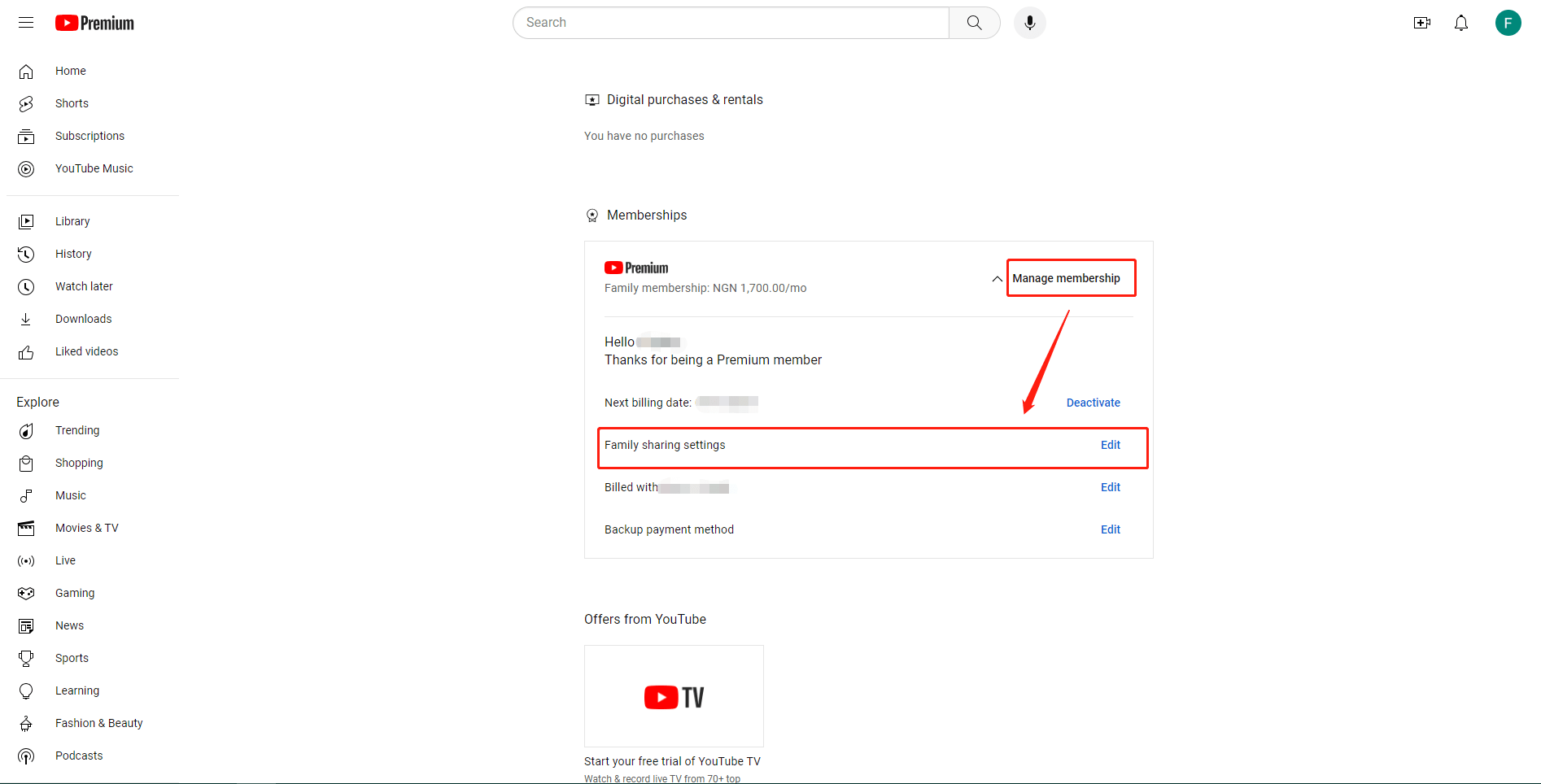This screenshot has height=784, width=1541.
Task: Edit the Billed with payment method
Action: pos(1110,487)
